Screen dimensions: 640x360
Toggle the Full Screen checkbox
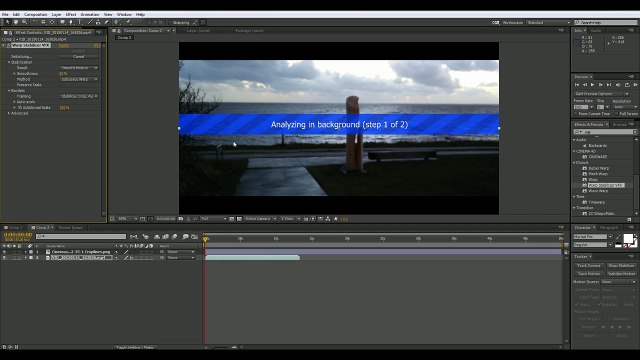[x=616, y=114]
